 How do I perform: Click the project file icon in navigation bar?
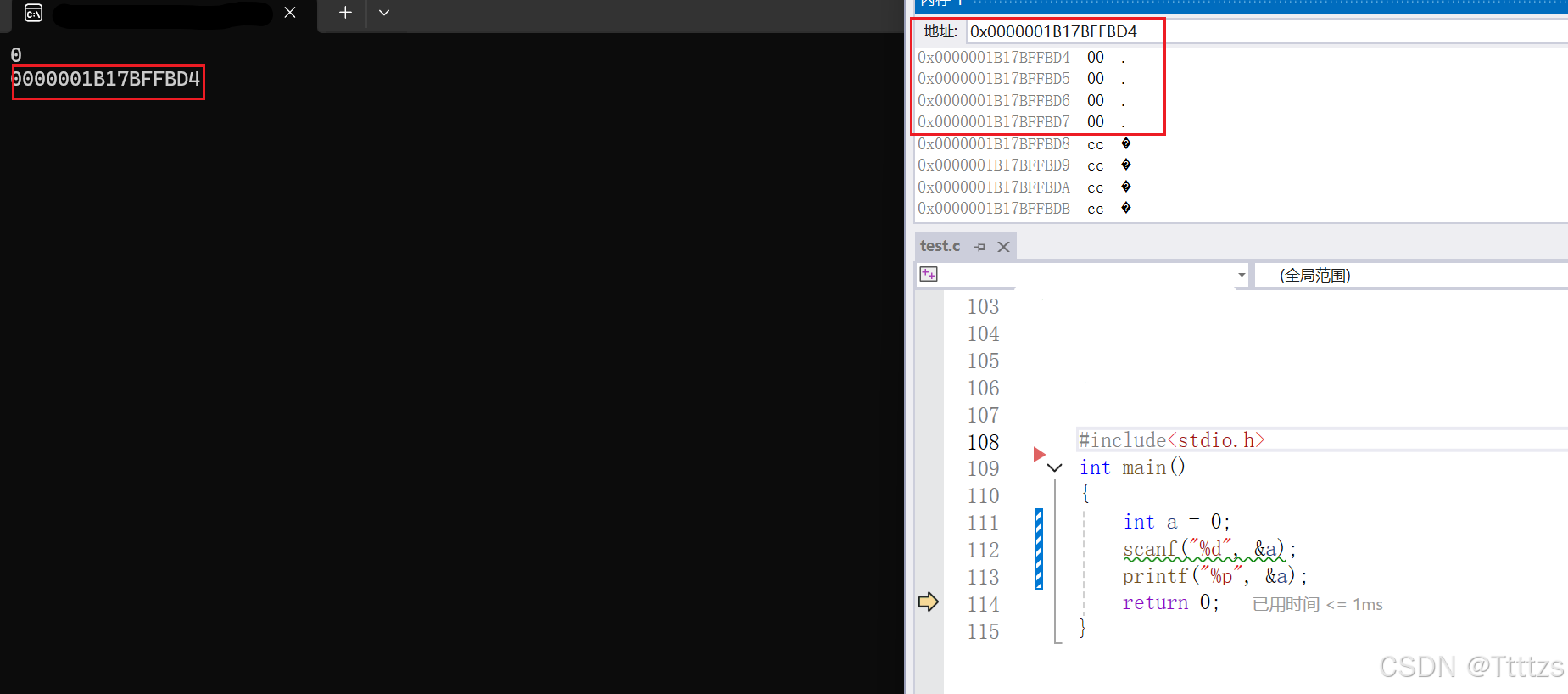[929, 274]
